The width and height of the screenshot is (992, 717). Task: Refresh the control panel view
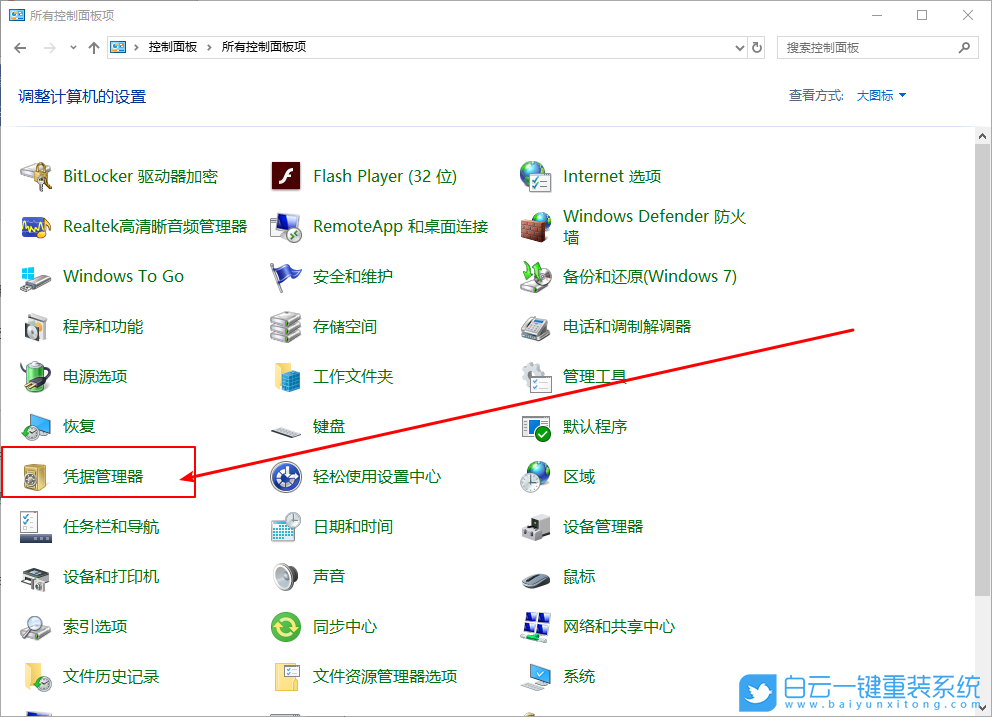[x=757, y=47]
